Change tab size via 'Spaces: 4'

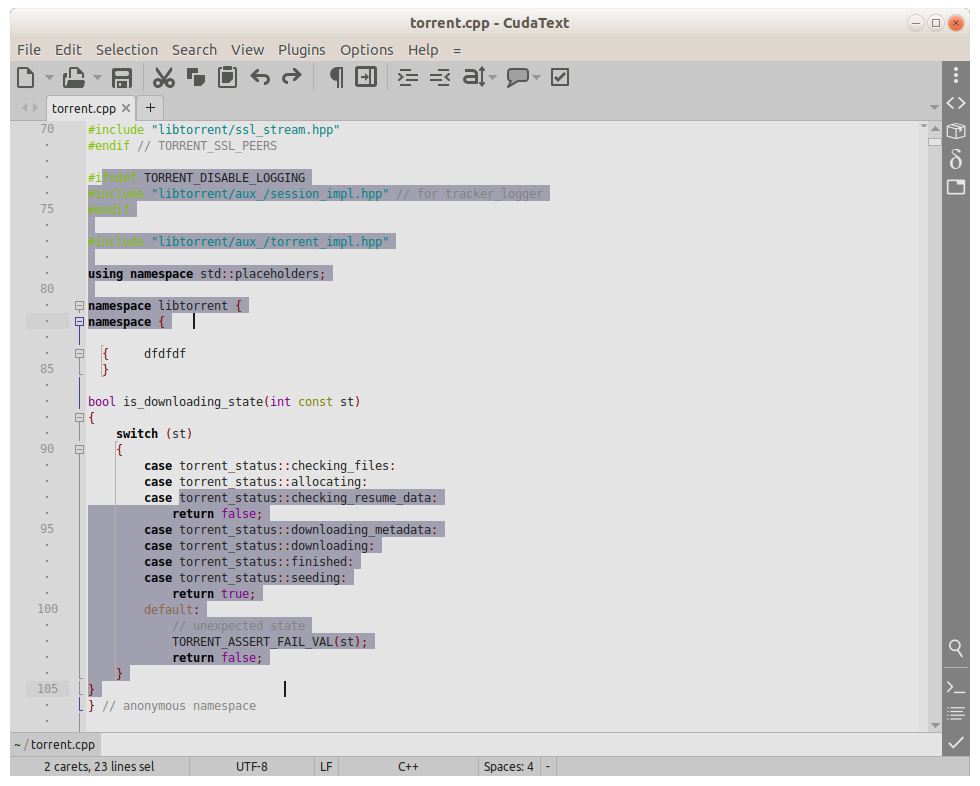coord(509,767)
